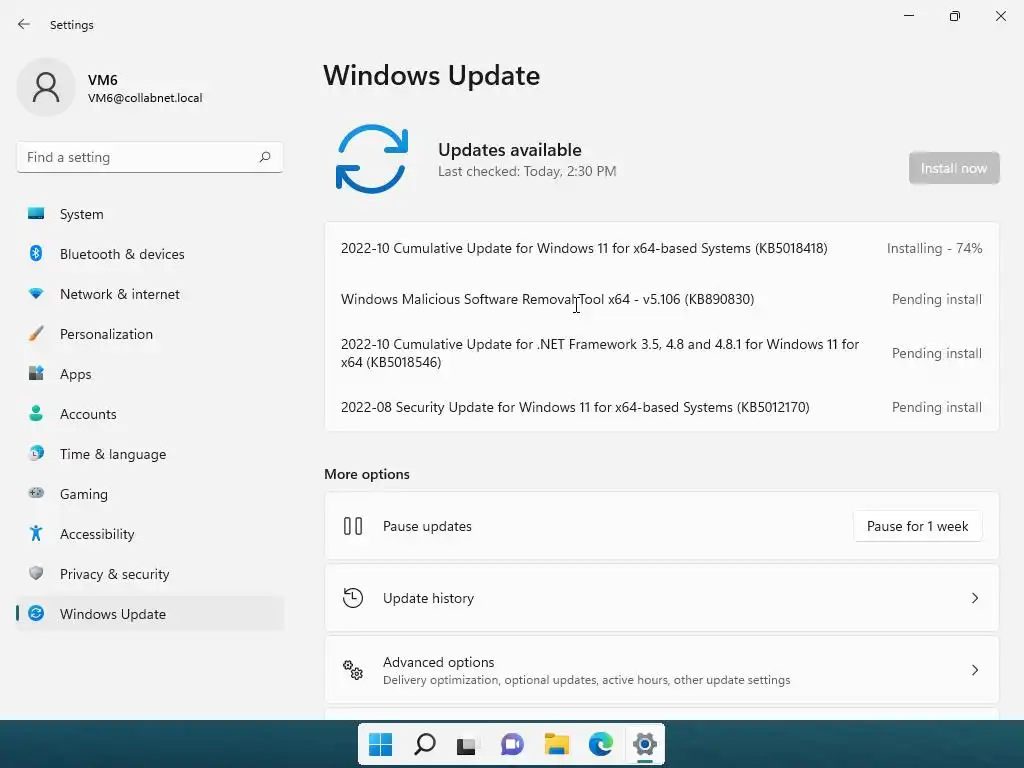The height and width of the screenshot is (768, 1024).
Task: Open Bluetooth & devices section
Action: coord(150,254)
